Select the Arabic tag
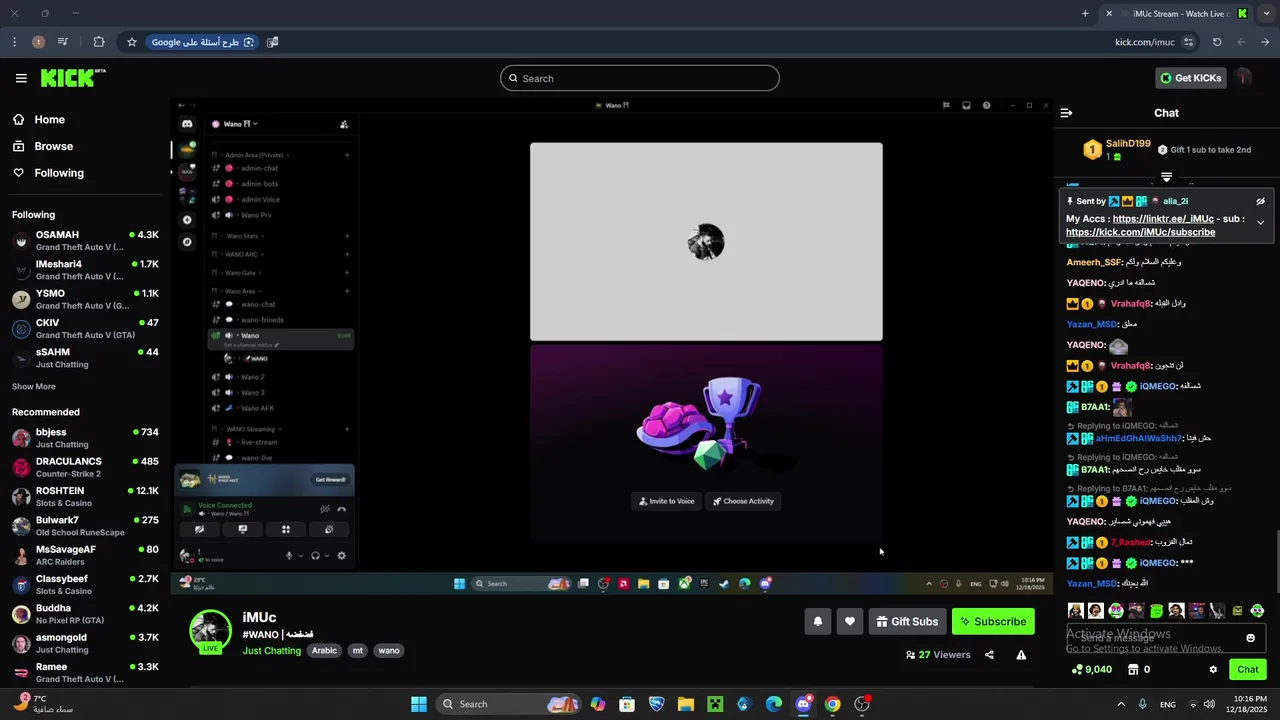 (324, 651)
